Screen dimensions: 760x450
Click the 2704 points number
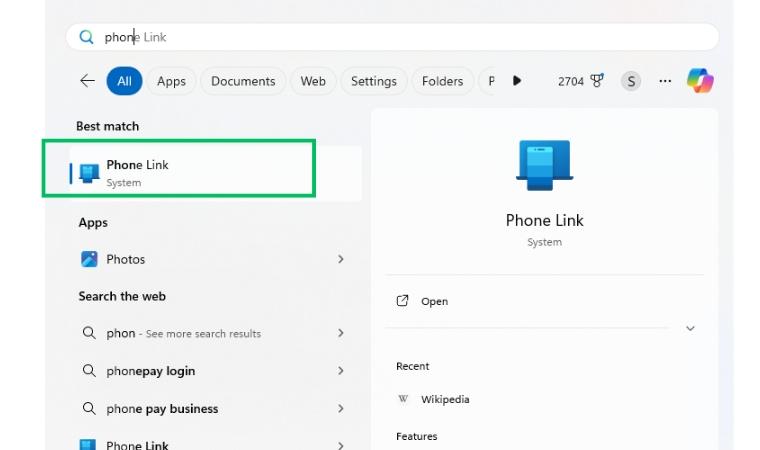570,81
